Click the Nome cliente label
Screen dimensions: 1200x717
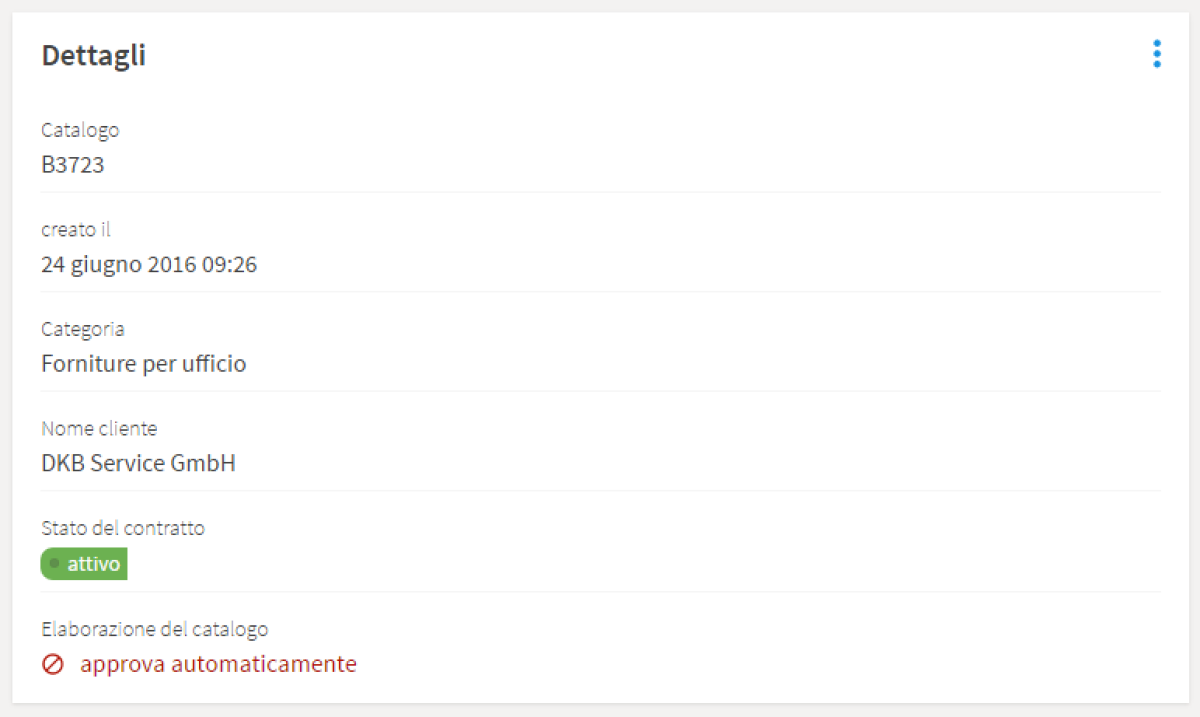pos(99,429)
